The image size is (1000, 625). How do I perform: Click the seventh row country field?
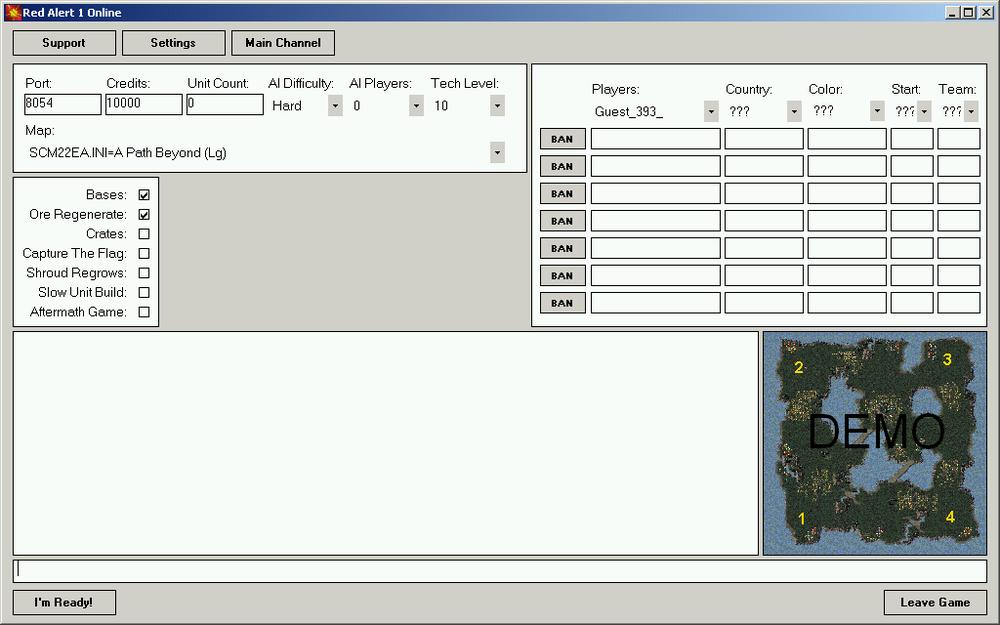click(x=764, y=303)
